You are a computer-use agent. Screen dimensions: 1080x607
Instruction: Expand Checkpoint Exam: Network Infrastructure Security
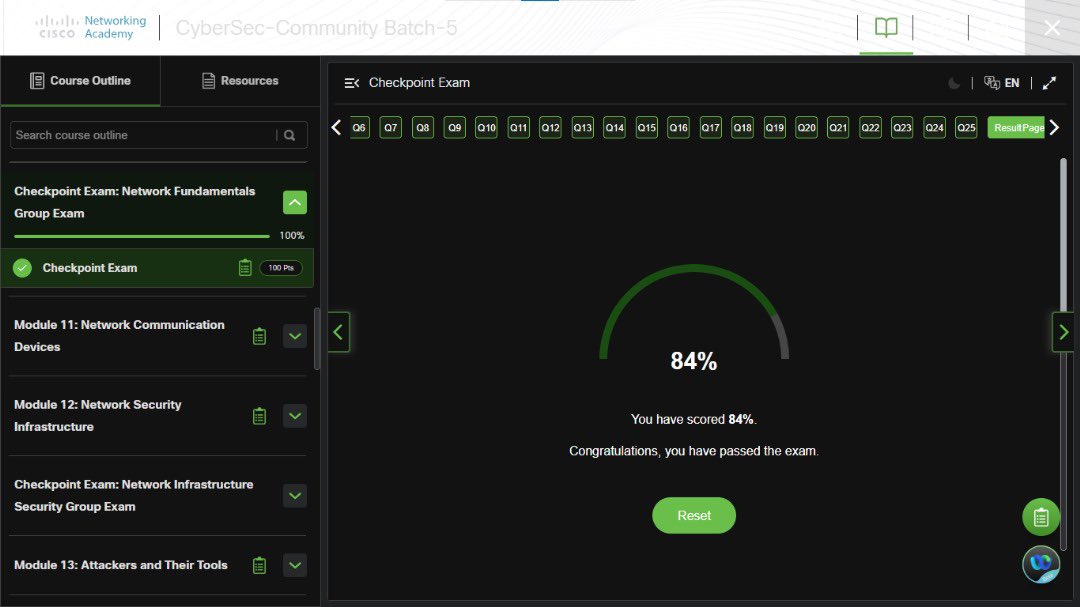click(295, 495)
